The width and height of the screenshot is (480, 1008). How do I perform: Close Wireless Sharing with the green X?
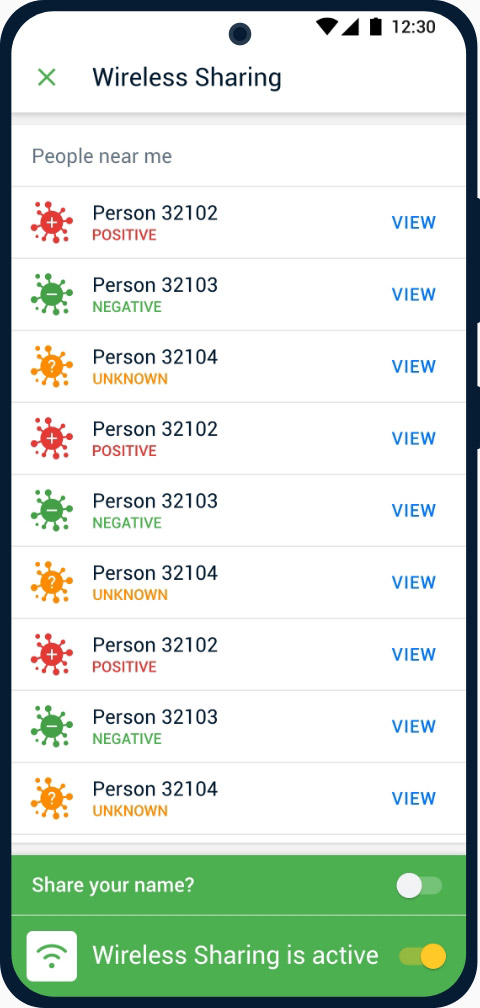click(46, 78)
